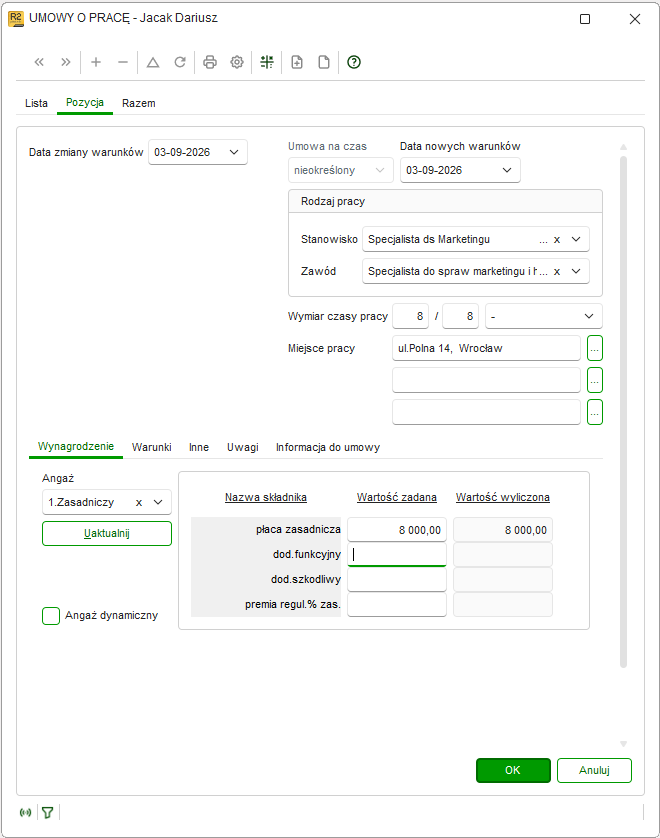Click the triangle edit icon in toolbar

pos(153,62)
